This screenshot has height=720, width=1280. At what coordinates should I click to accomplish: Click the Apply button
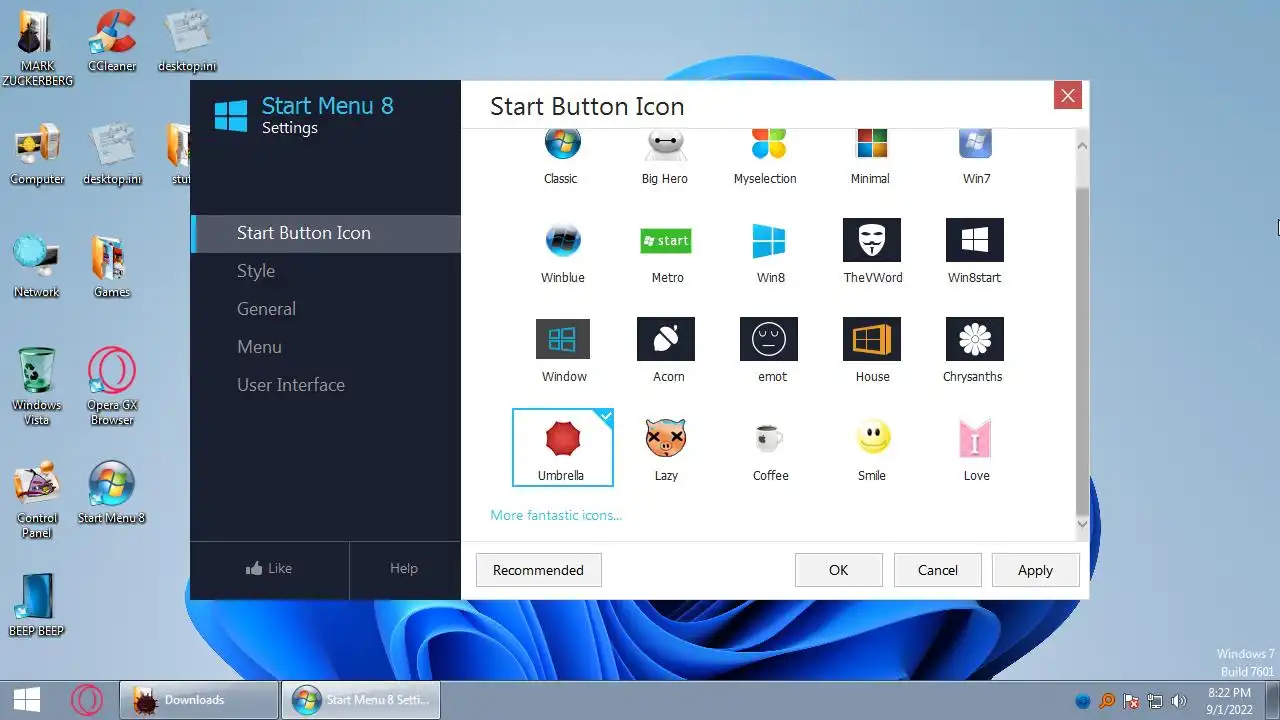(x=1035, y=570)
